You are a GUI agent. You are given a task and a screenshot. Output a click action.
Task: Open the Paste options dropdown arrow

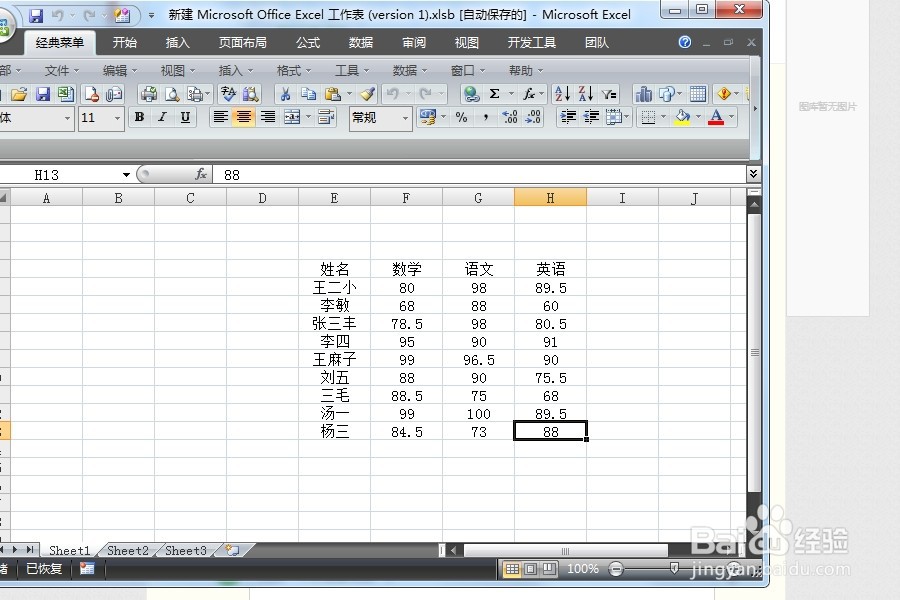349,94
